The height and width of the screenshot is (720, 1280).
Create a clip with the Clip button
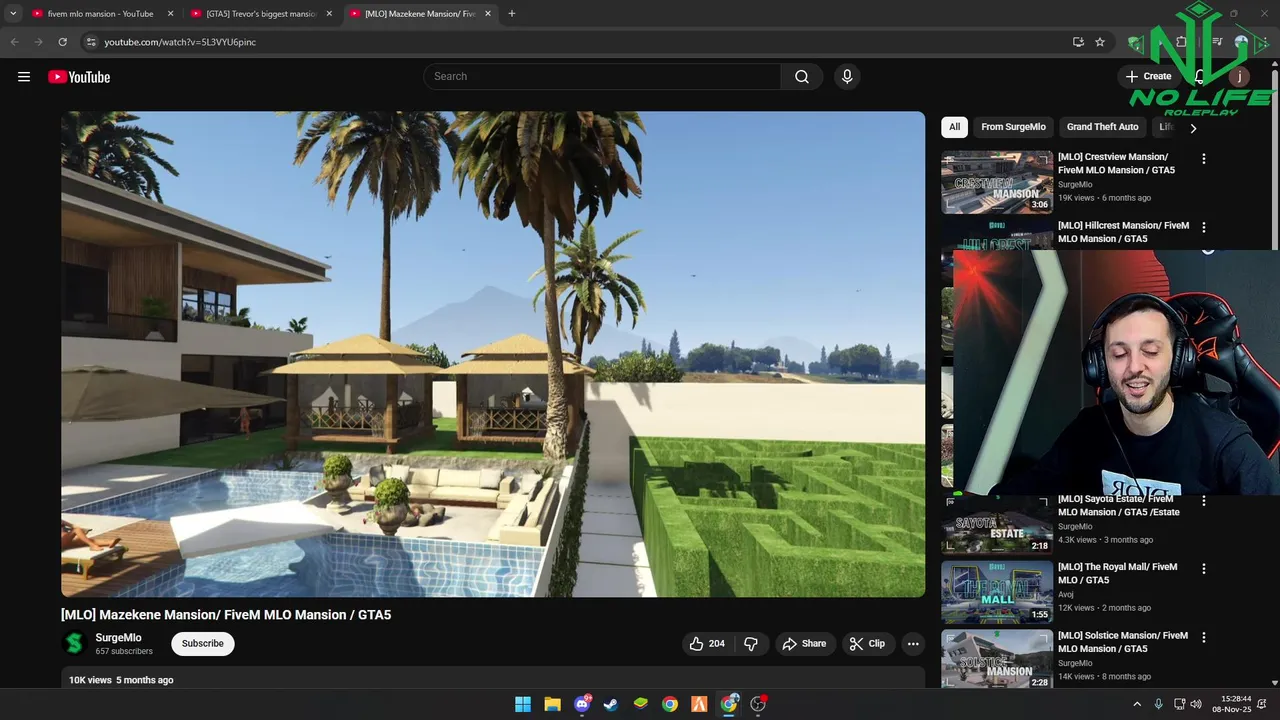click(867, 644)
